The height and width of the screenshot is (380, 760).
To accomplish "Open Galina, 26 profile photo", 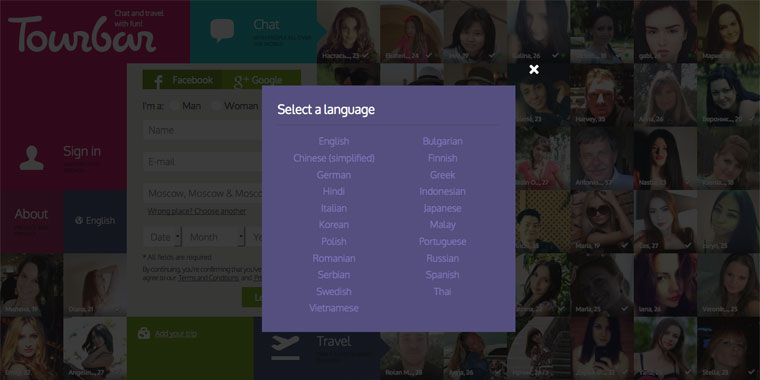I will pyautogui.click(x=538, y=32).
